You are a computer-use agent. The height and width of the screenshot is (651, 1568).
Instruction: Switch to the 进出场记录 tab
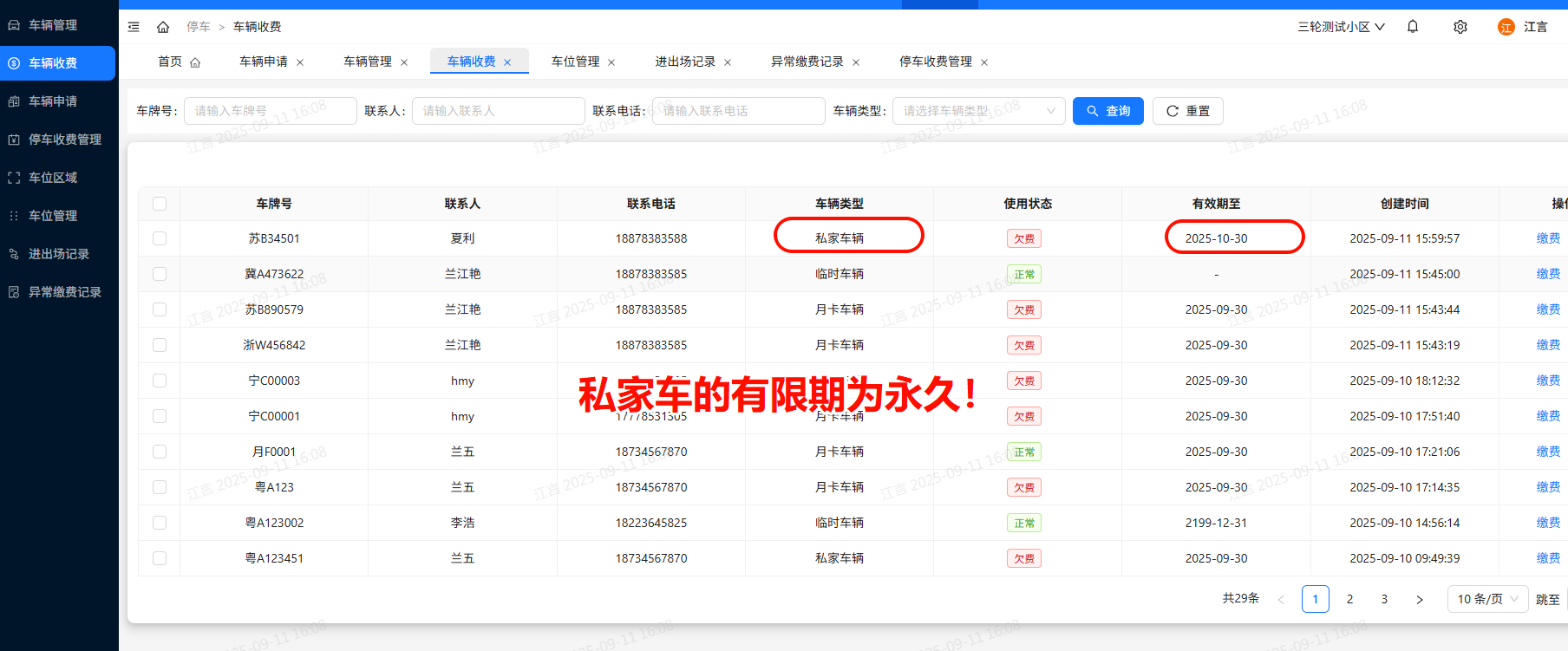point(685,62)
